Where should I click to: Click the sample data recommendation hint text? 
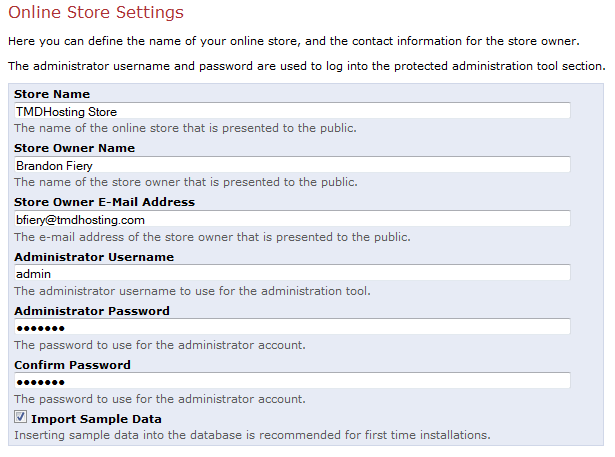pos(251,435)
